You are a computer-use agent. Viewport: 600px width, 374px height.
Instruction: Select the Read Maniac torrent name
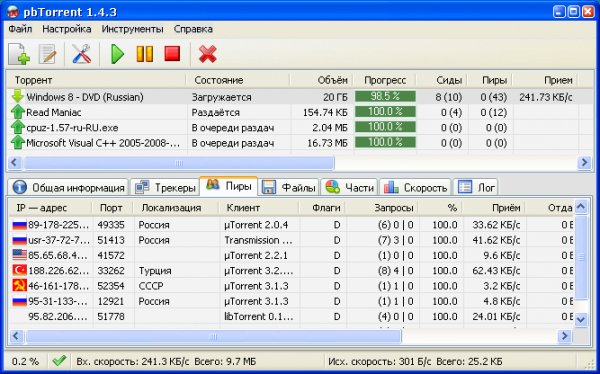(x=54, y=112)
